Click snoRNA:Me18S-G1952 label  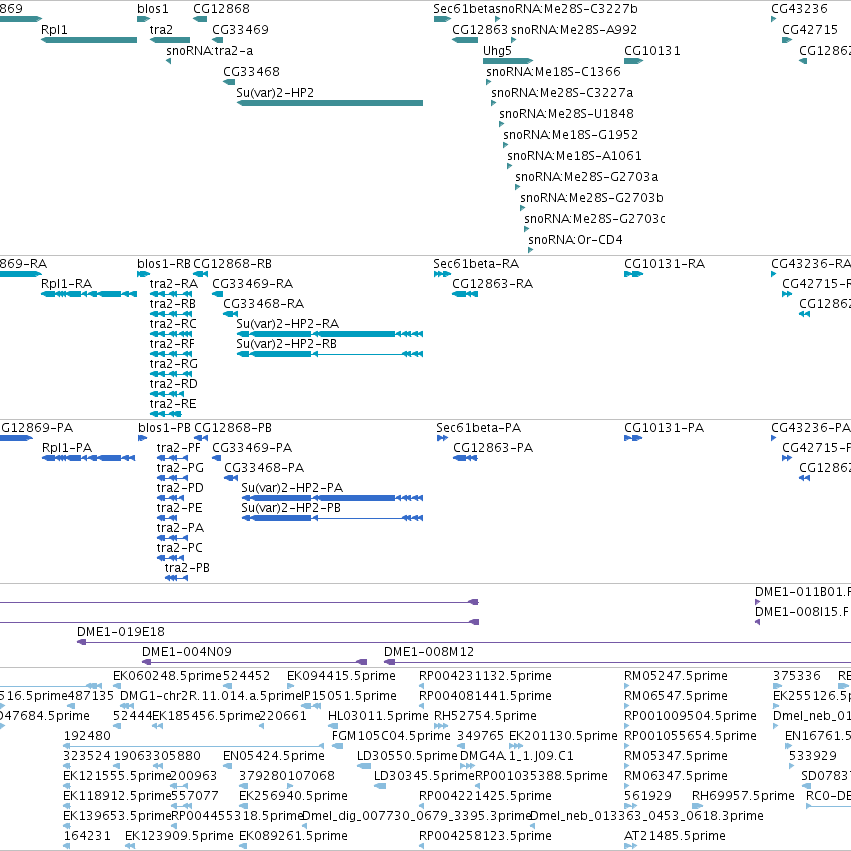tap(570, 135)
